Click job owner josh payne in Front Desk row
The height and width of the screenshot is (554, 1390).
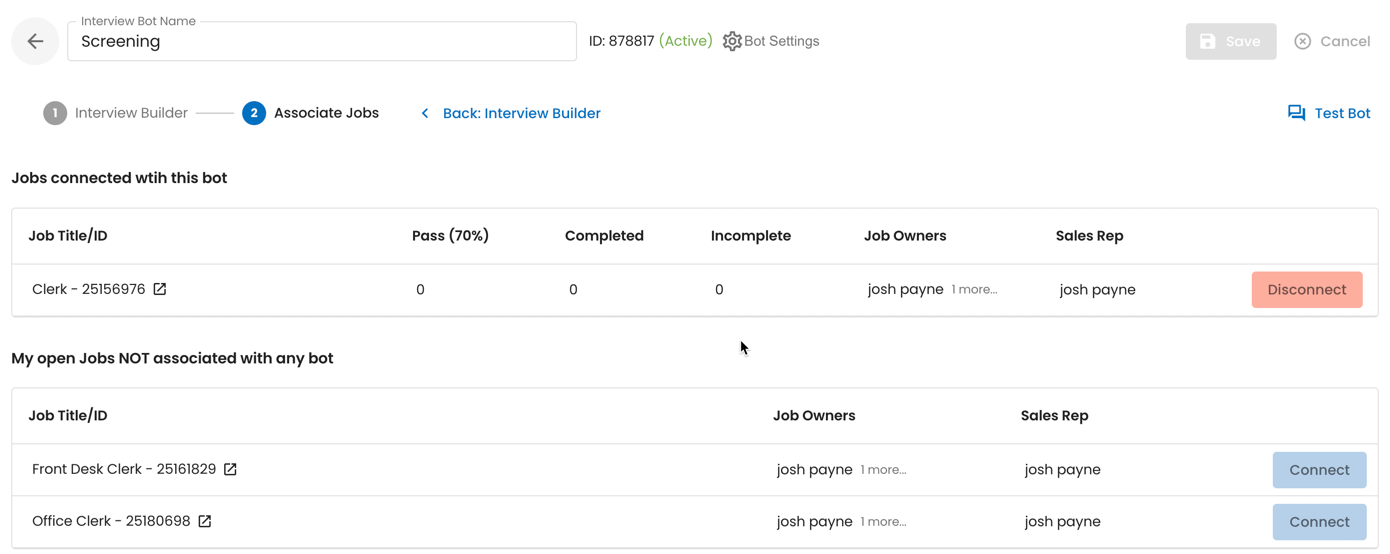(815, 469)
